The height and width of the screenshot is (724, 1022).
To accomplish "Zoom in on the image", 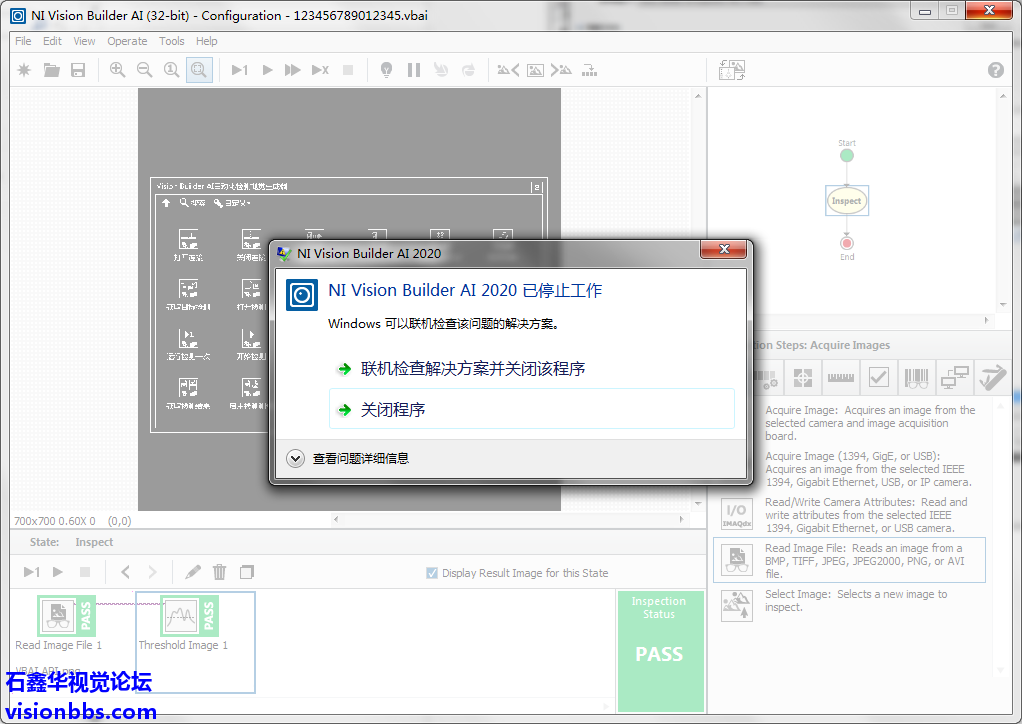I will click(x=117, y=70).
